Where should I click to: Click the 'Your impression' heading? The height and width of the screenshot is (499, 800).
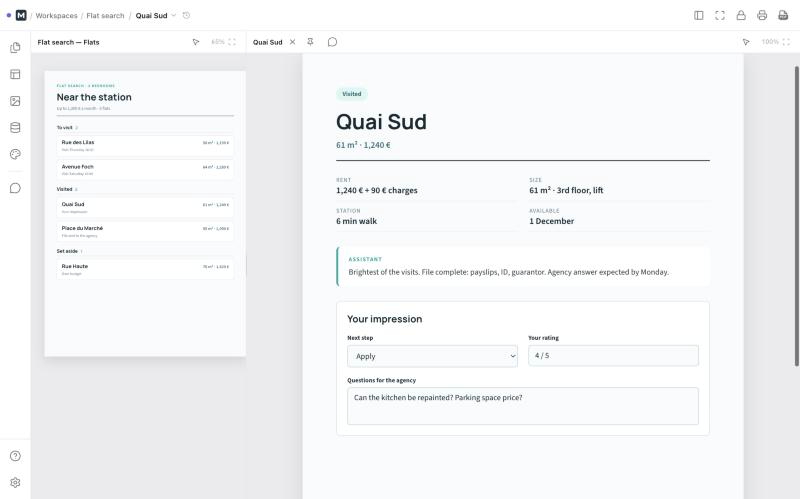pos(385,319)
